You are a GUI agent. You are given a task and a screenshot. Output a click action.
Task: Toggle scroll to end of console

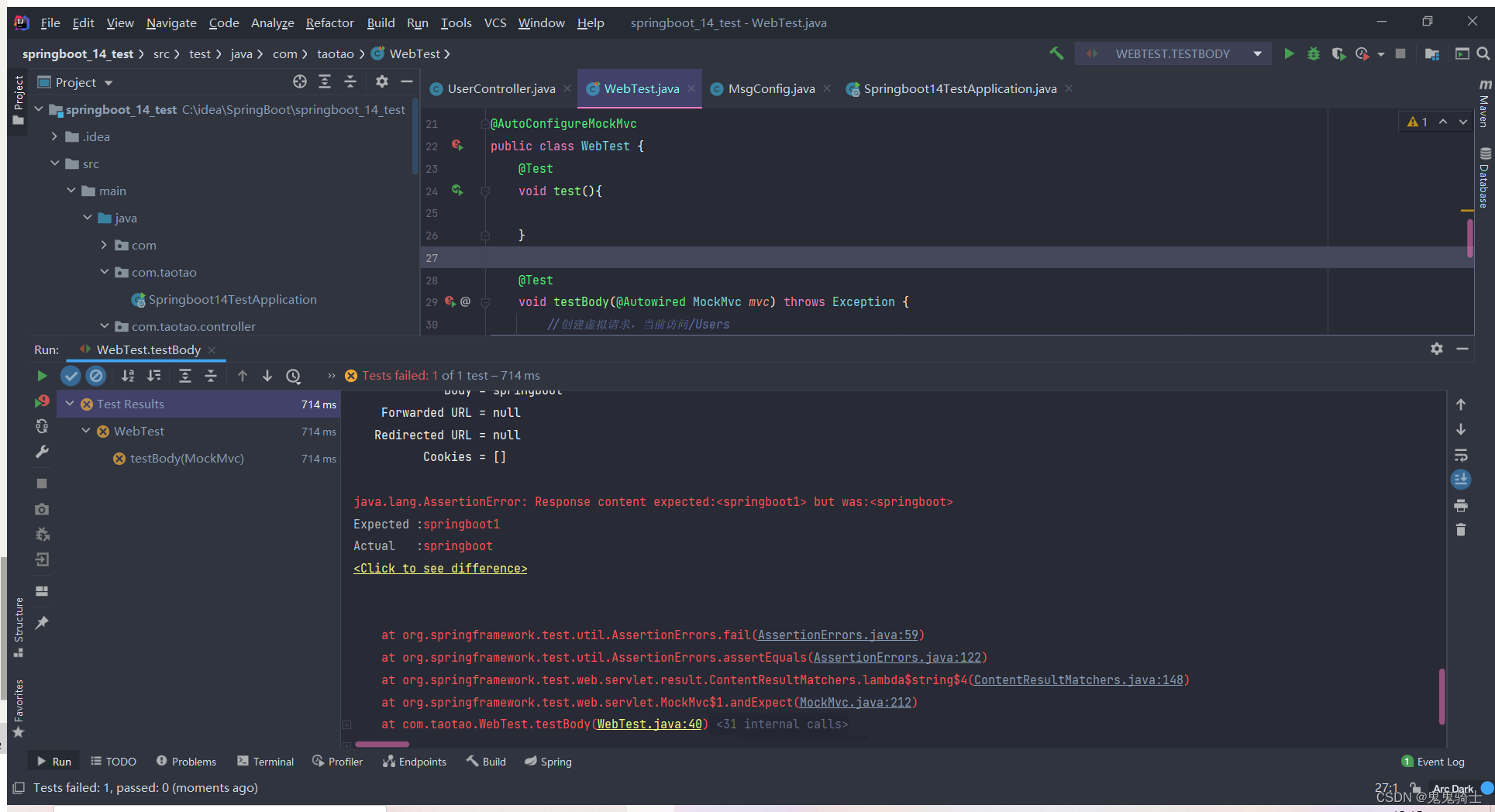click(1461, 480)
